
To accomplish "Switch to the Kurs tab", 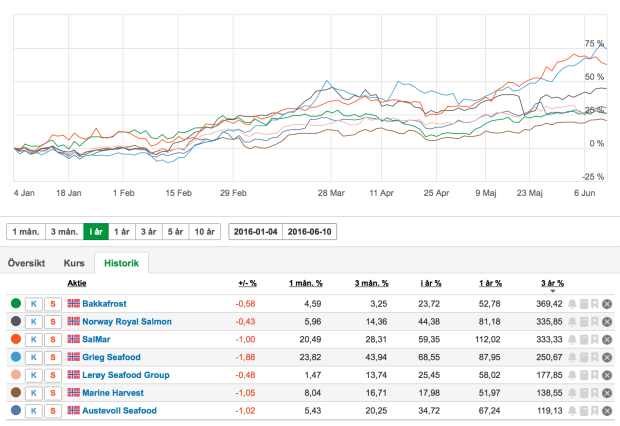I will click(74, 263).
